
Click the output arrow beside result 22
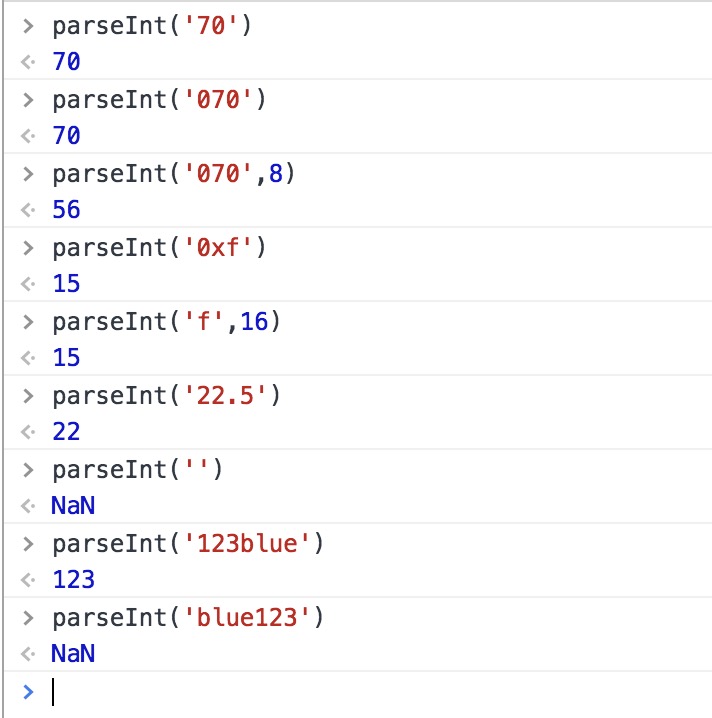pos(28,433)
